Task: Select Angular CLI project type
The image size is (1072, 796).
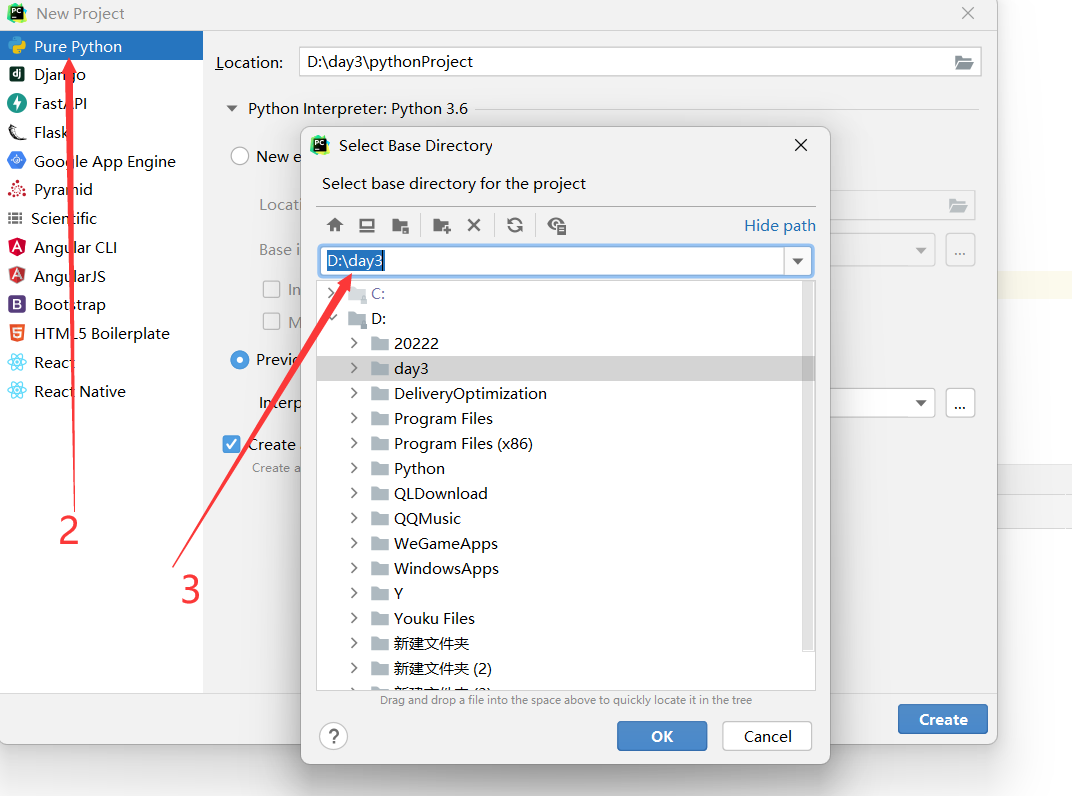Action: click(101, 248)
